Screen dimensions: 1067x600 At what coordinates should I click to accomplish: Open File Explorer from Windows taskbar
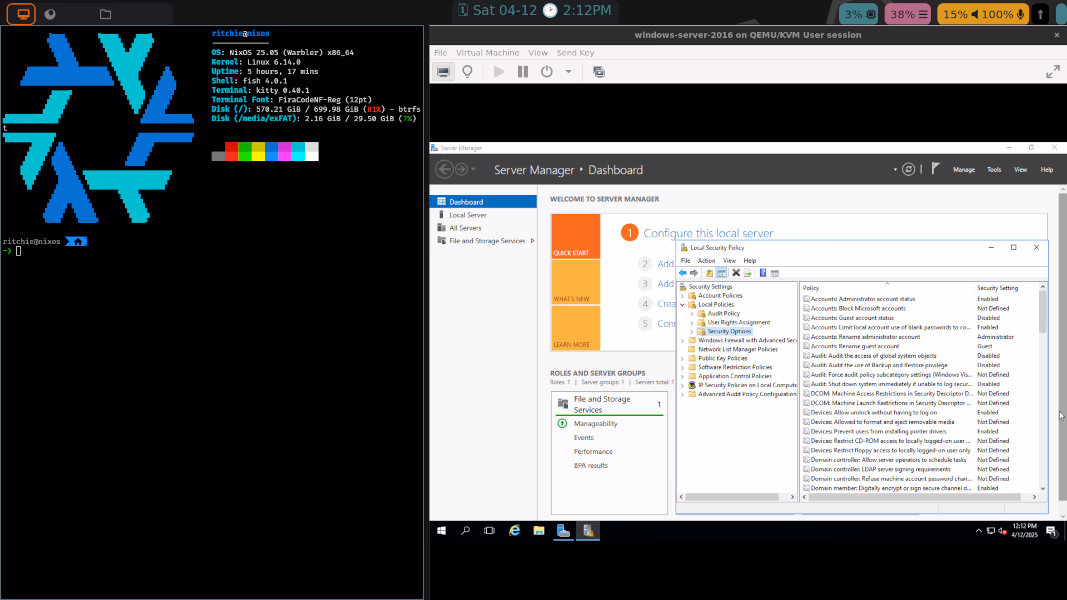coord(539,531)
